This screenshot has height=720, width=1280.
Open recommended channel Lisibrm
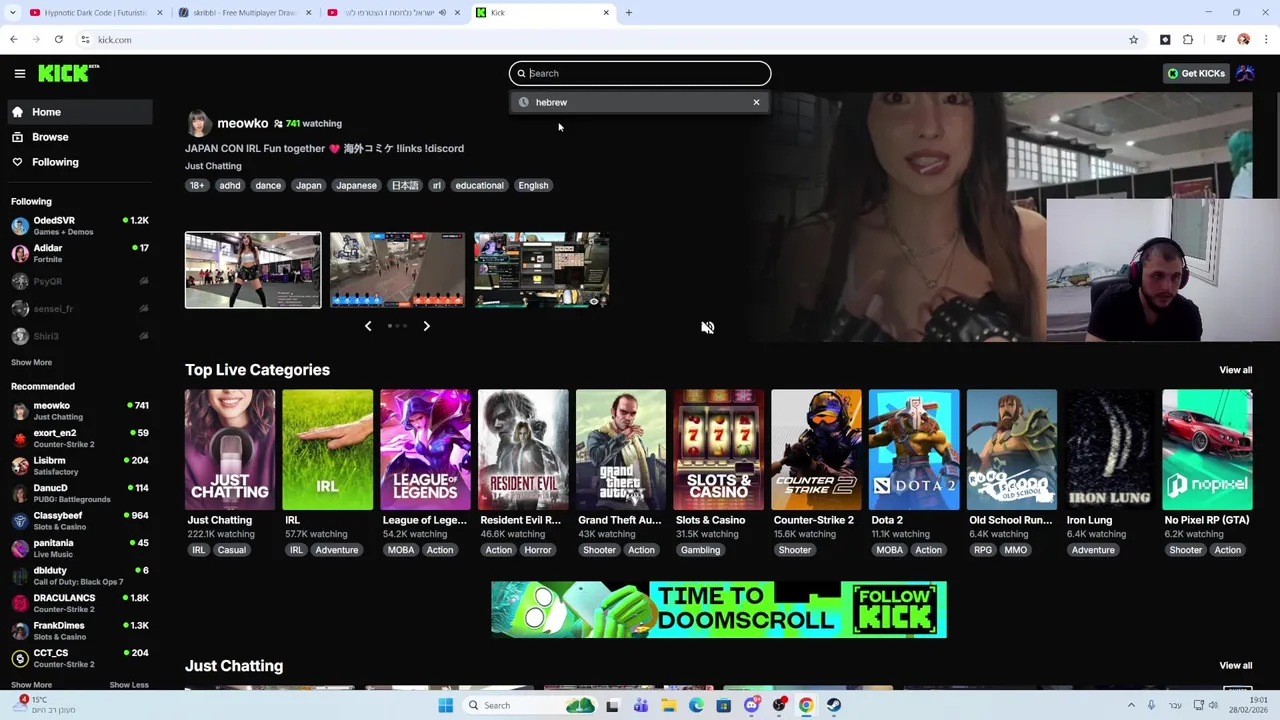[x=79, y=466]
